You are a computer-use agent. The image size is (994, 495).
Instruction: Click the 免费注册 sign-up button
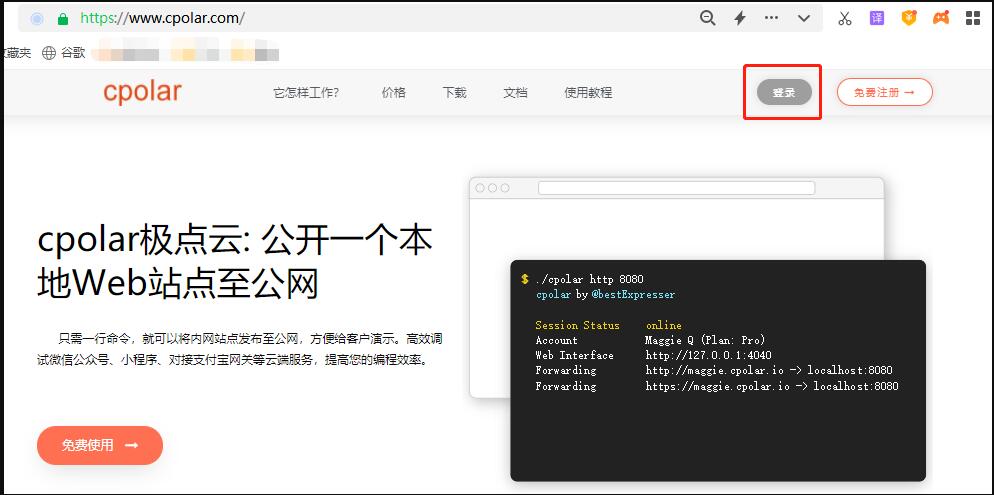884,93
